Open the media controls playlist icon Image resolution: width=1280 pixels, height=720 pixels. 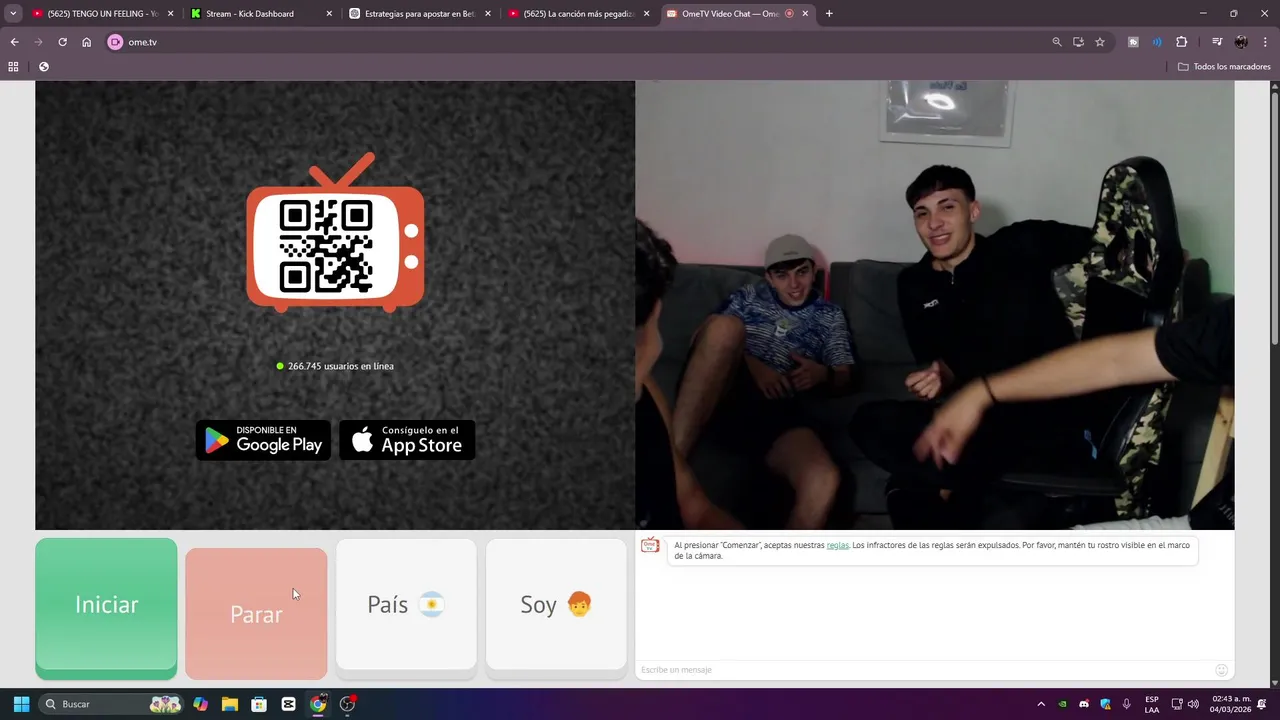[1217, 42]
